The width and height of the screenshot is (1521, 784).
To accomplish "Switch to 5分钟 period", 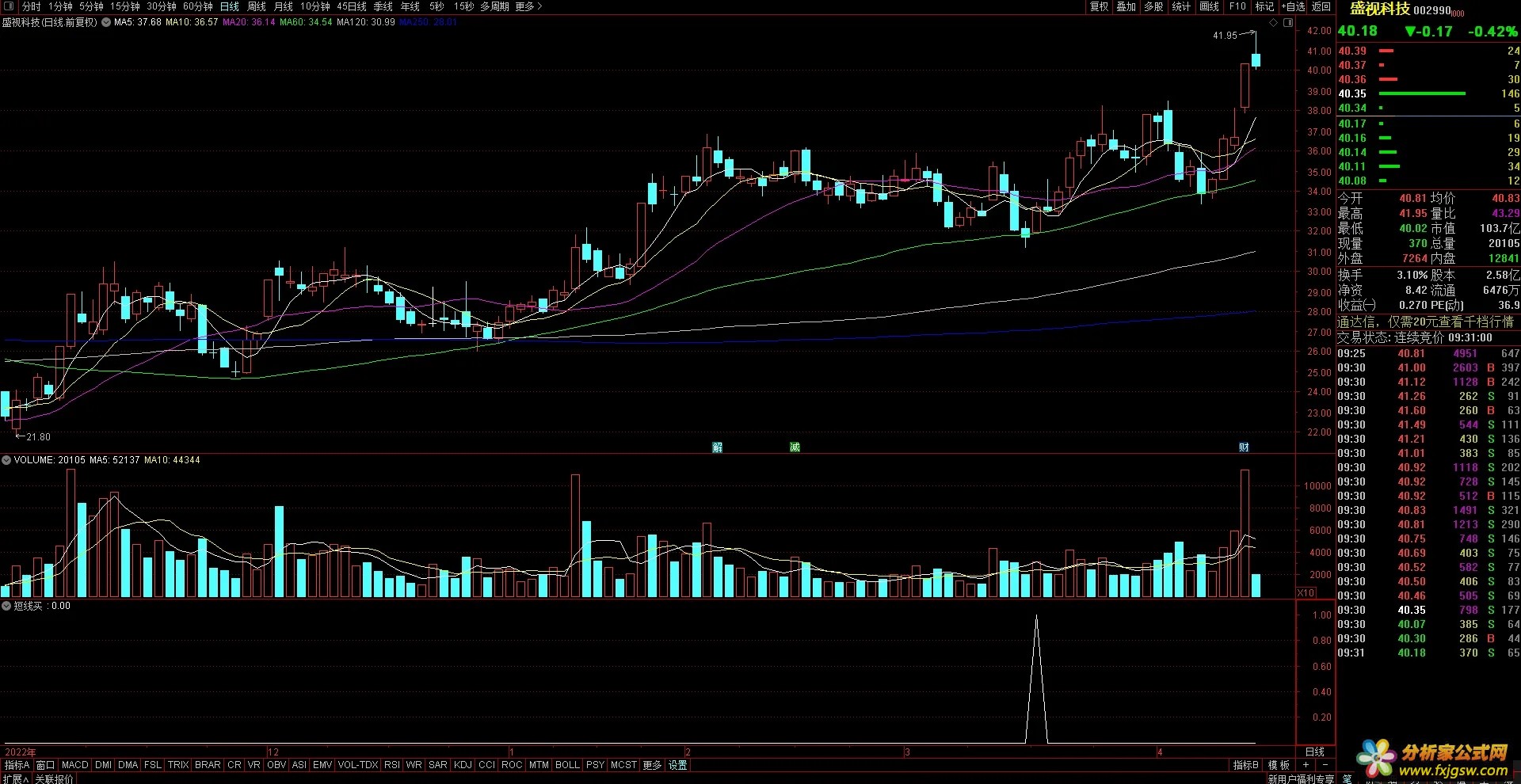I will coord(91,6).
